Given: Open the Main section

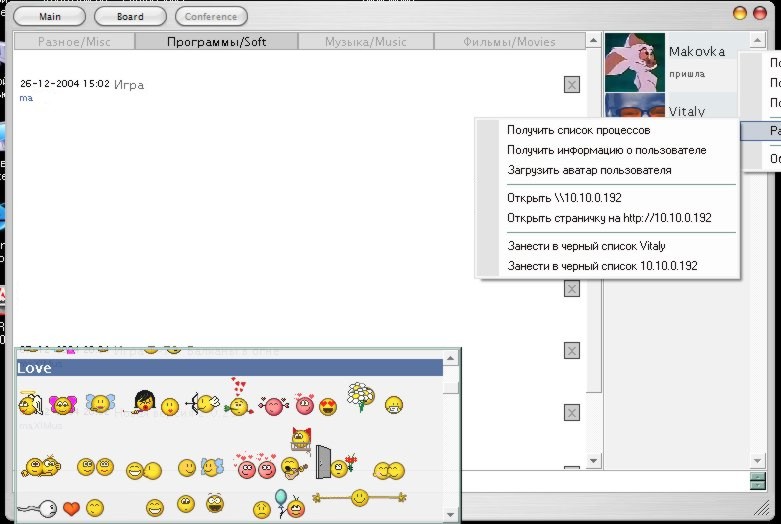Looking at the screenshot, I should 47,16.
